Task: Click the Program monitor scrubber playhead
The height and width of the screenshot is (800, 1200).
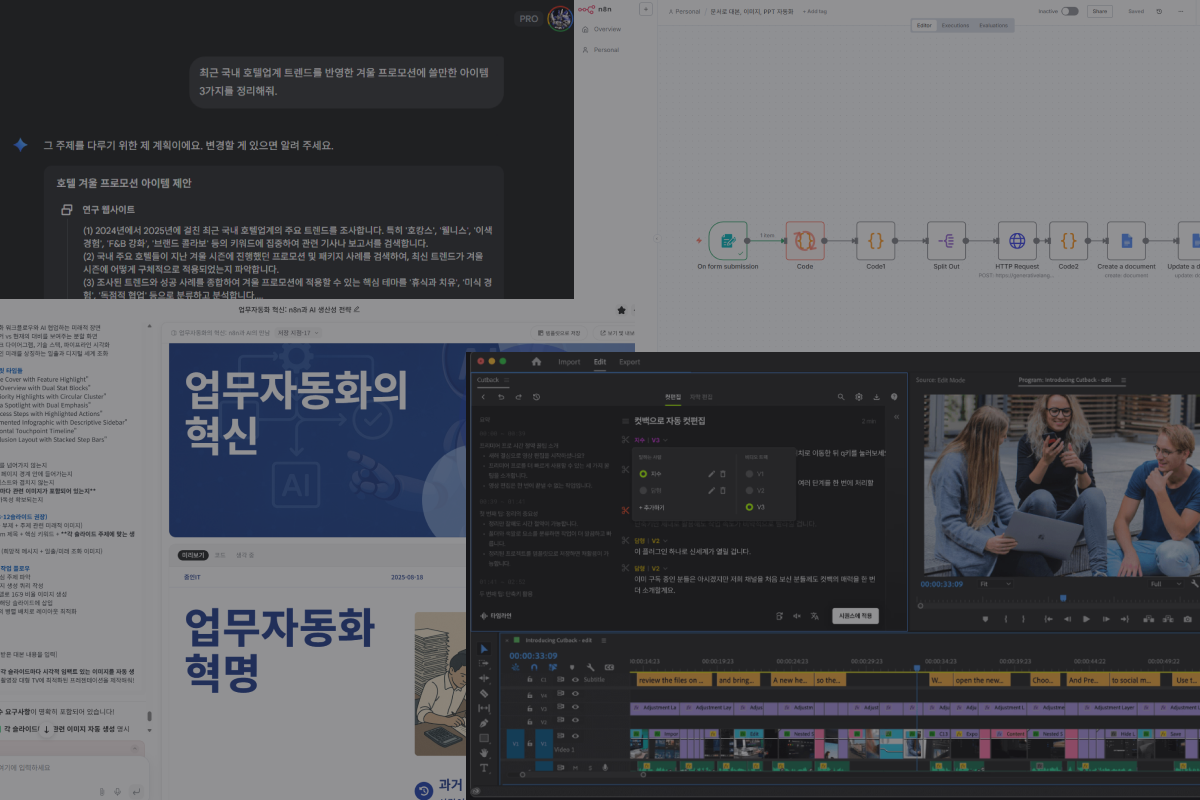Action: pyautogui.click(x=1063, y=598)
